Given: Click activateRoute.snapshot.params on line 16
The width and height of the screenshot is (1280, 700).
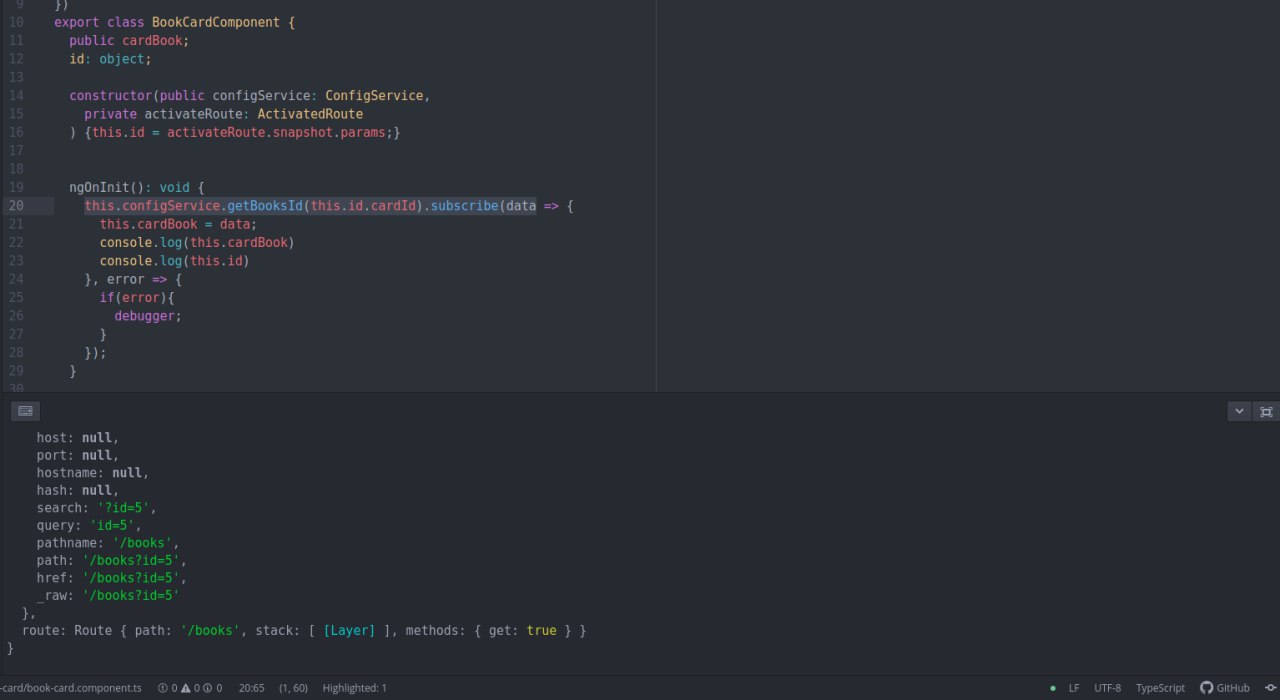Looking at the screenshot, I should click(x=276, y=133).
